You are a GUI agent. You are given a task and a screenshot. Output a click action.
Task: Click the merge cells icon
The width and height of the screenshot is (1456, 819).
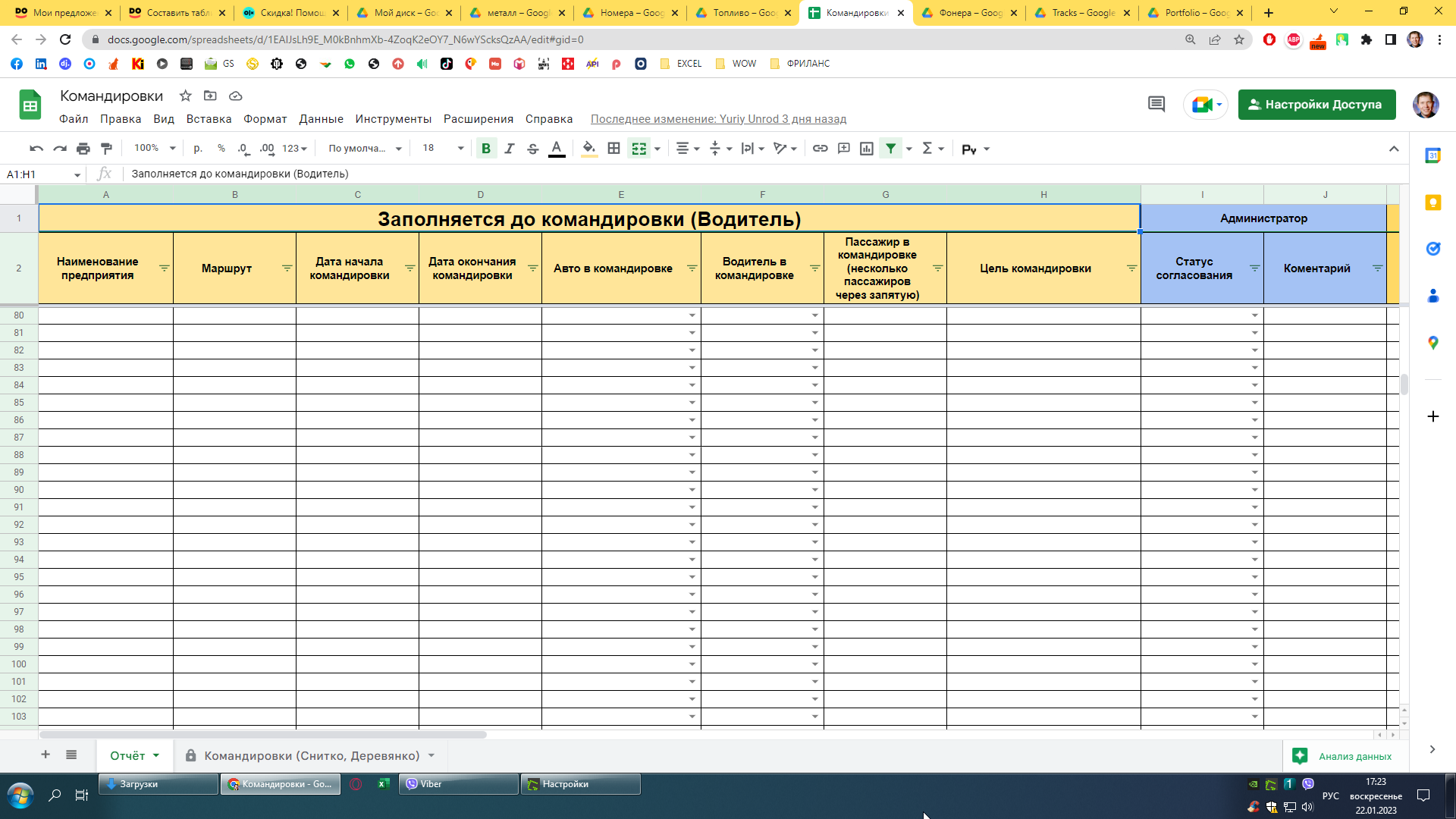tap(639, 149)
